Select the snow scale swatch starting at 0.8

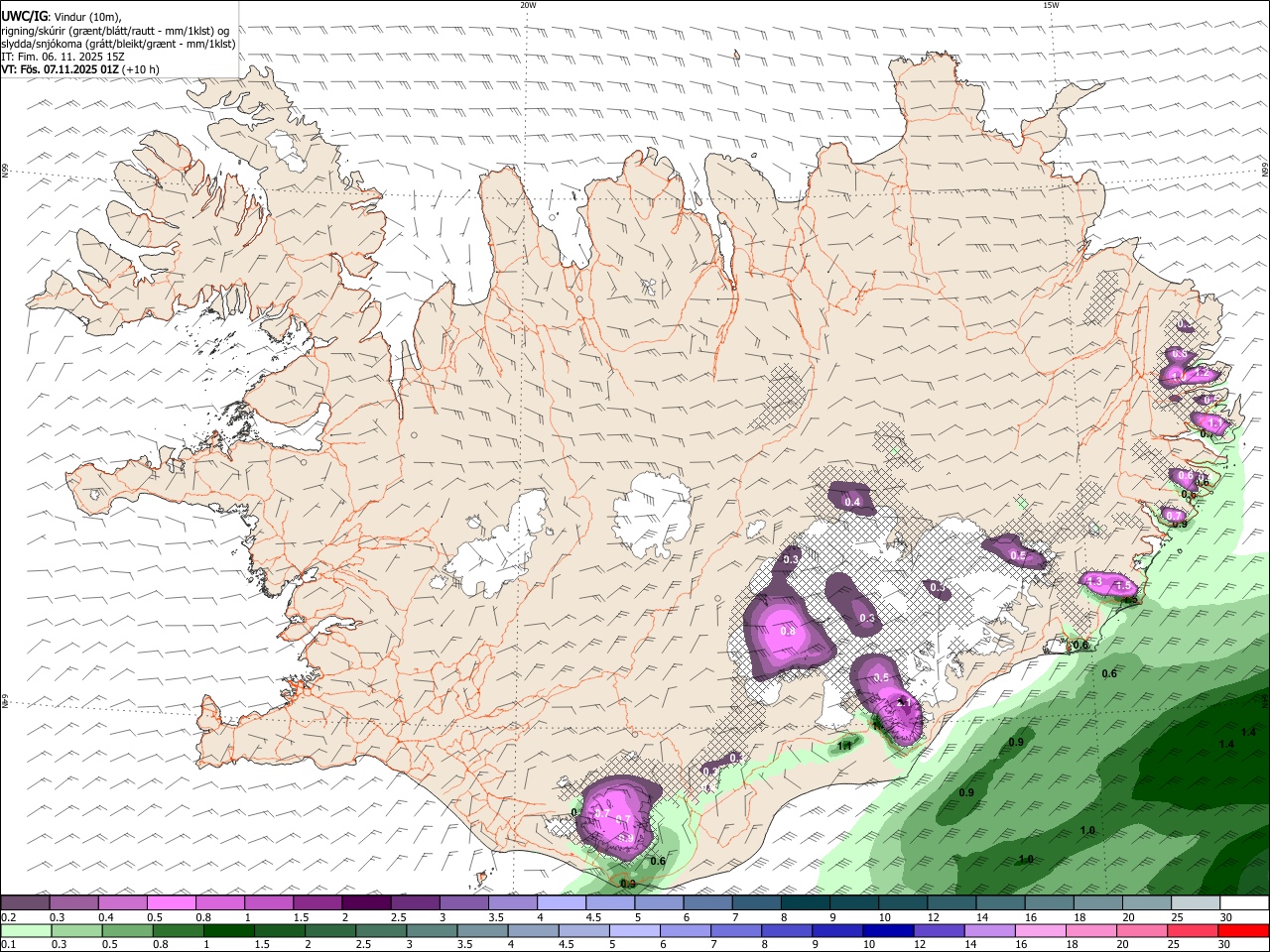220,903
